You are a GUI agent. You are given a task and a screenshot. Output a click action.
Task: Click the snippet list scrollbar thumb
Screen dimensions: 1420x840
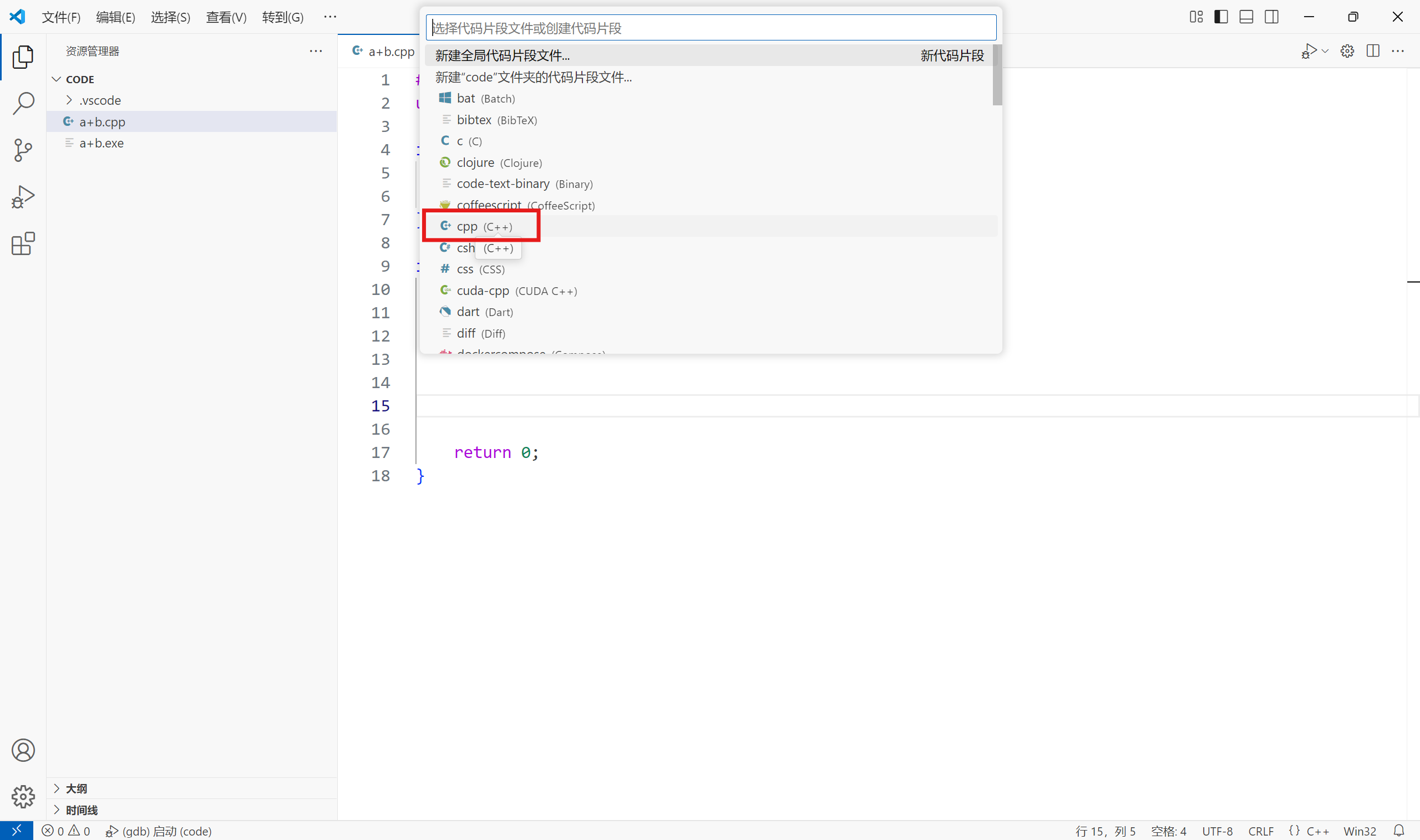[x=997, y=75]
